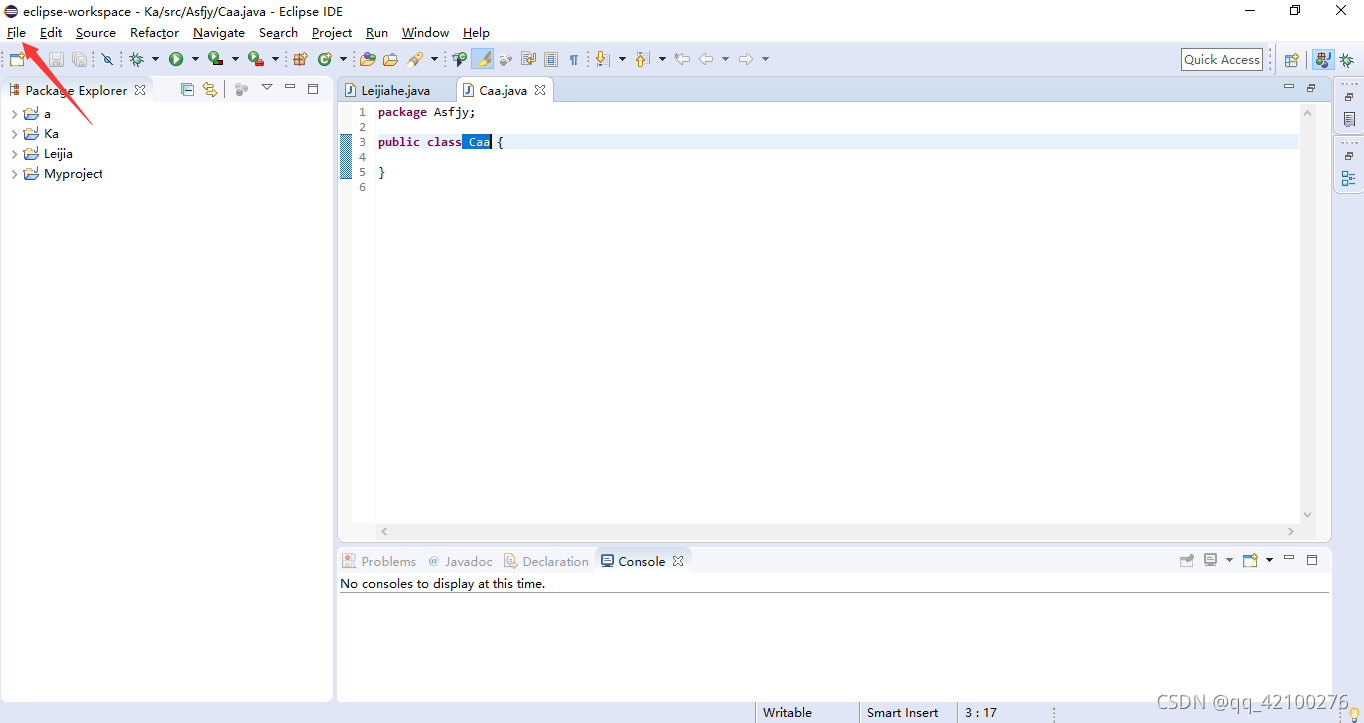
Task: Open the Debug launch dropdown arrow
Action: 155,59
